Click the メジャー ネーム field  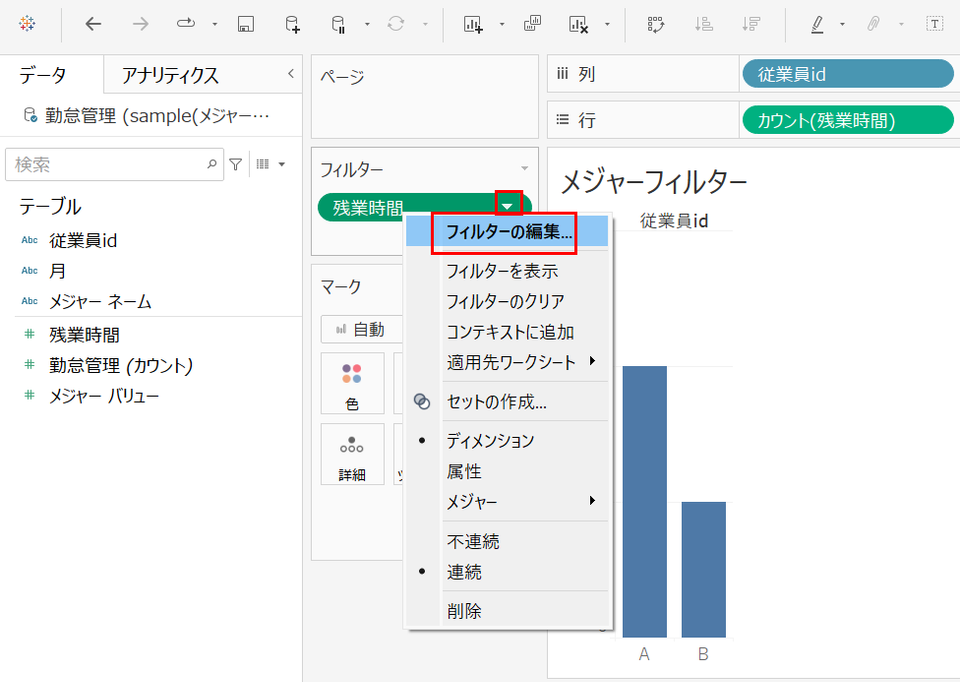click(x=100, y=301)
